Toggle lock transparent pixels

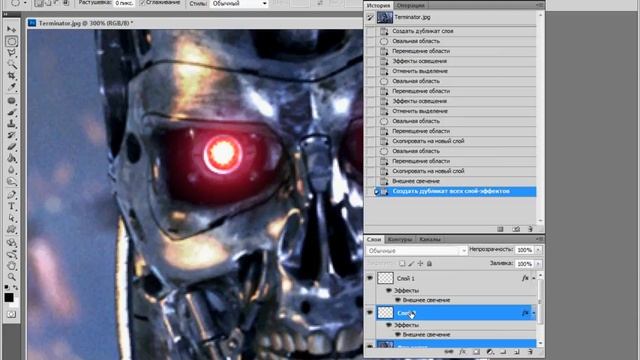pyautogui.click(x=402, y=264)
